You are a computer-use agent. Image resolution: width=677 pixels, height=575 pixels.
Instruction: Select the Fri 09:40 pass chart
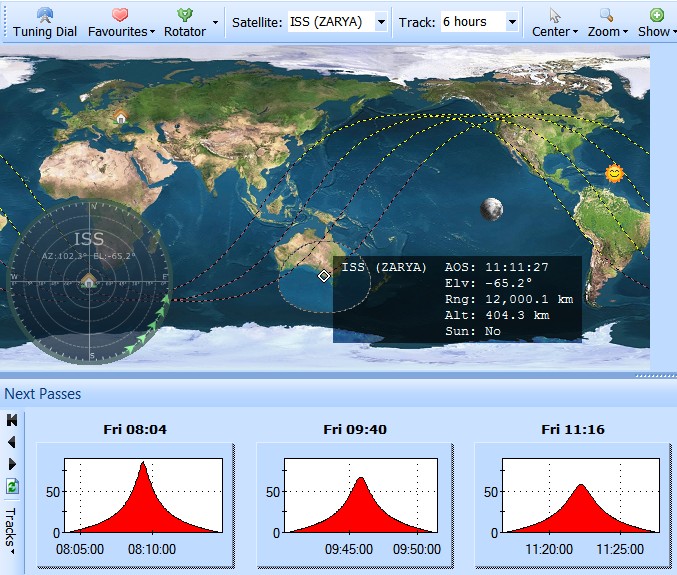click(355, 505)
